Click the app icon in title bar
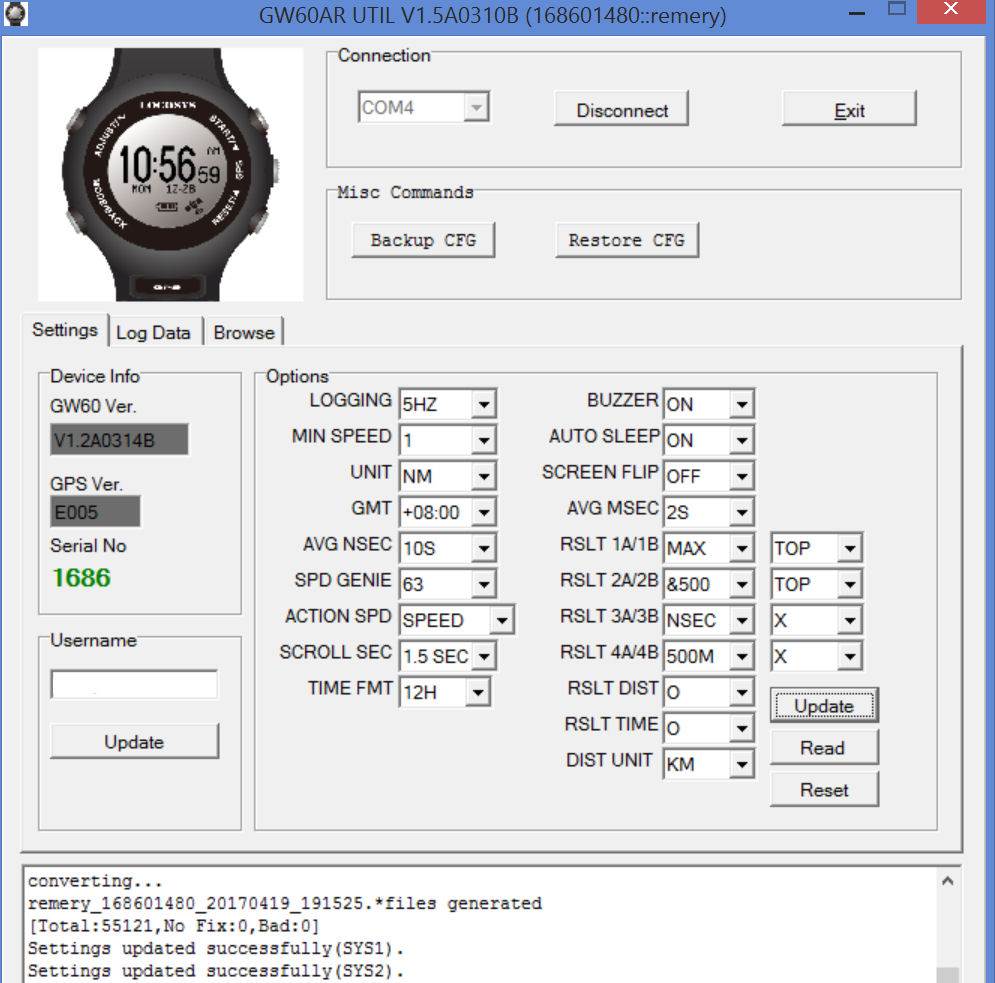 pyautogui.click(x=16, y=14)
